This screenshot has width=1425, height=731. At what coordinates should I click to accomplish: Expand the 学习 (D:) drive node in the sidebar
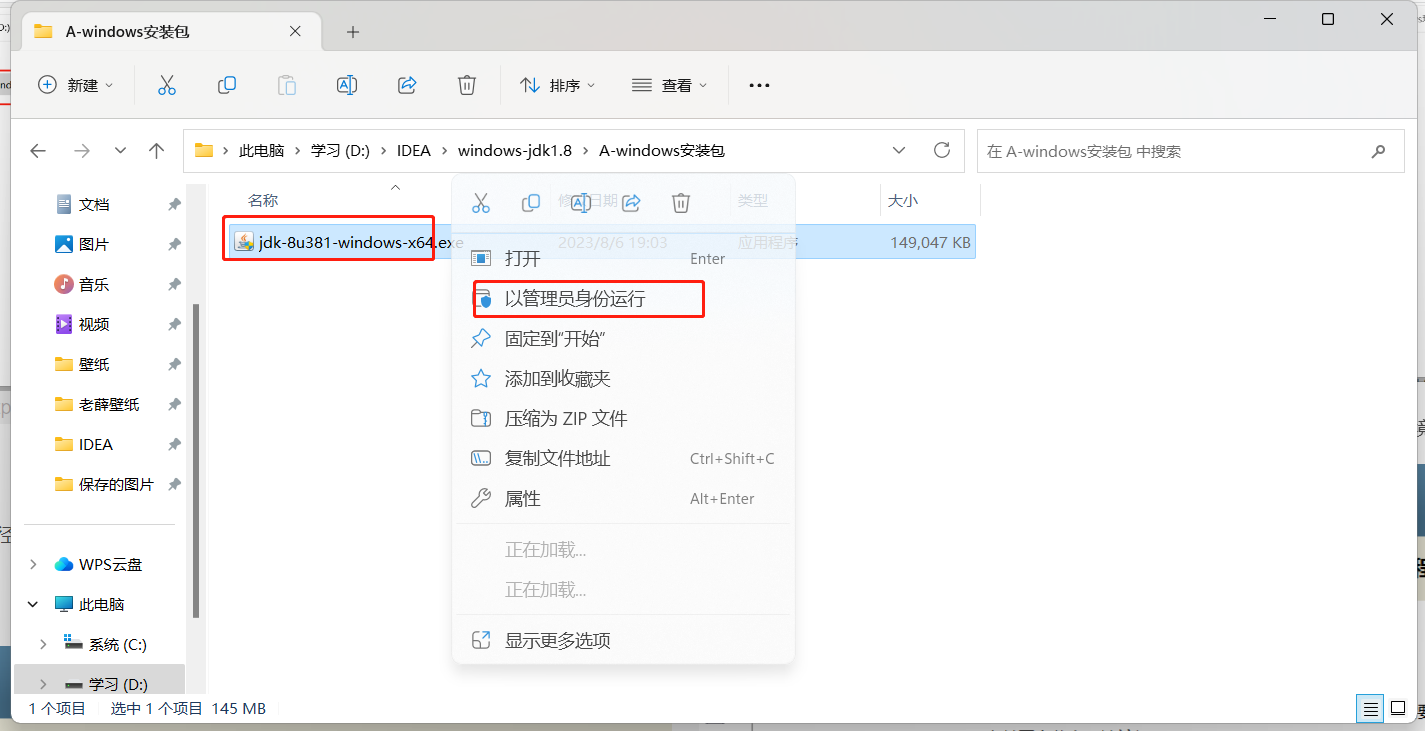[x=43, y=685]
